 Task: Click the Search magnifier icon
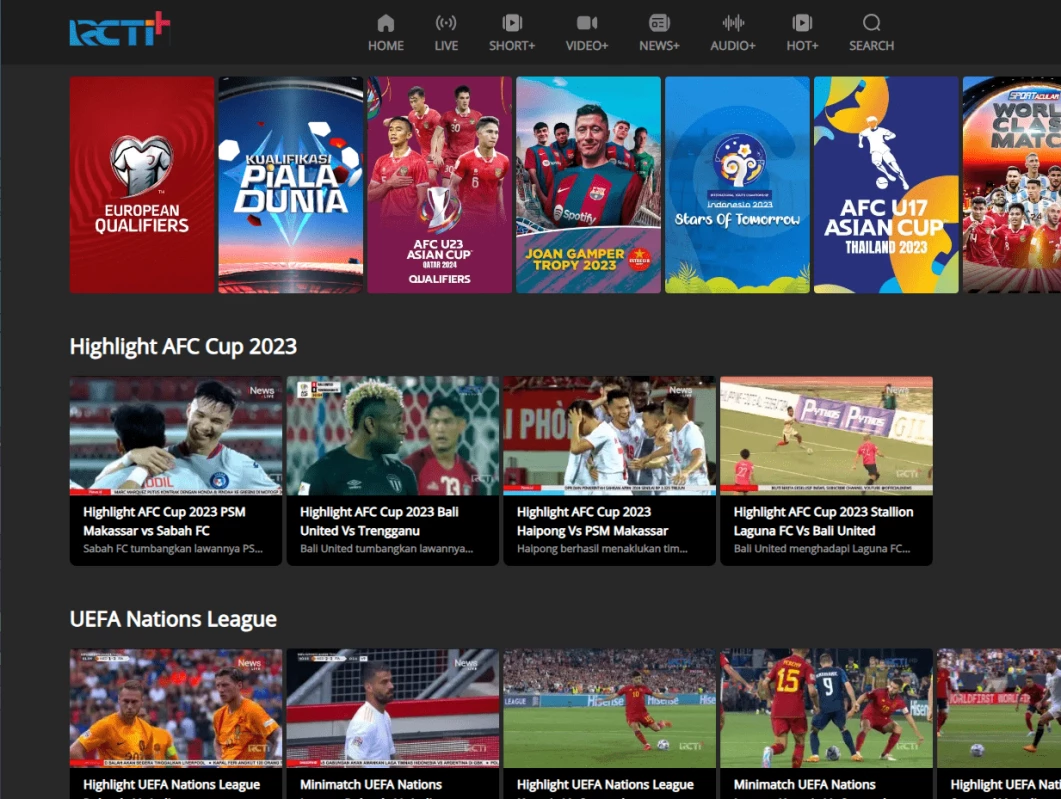872,23
